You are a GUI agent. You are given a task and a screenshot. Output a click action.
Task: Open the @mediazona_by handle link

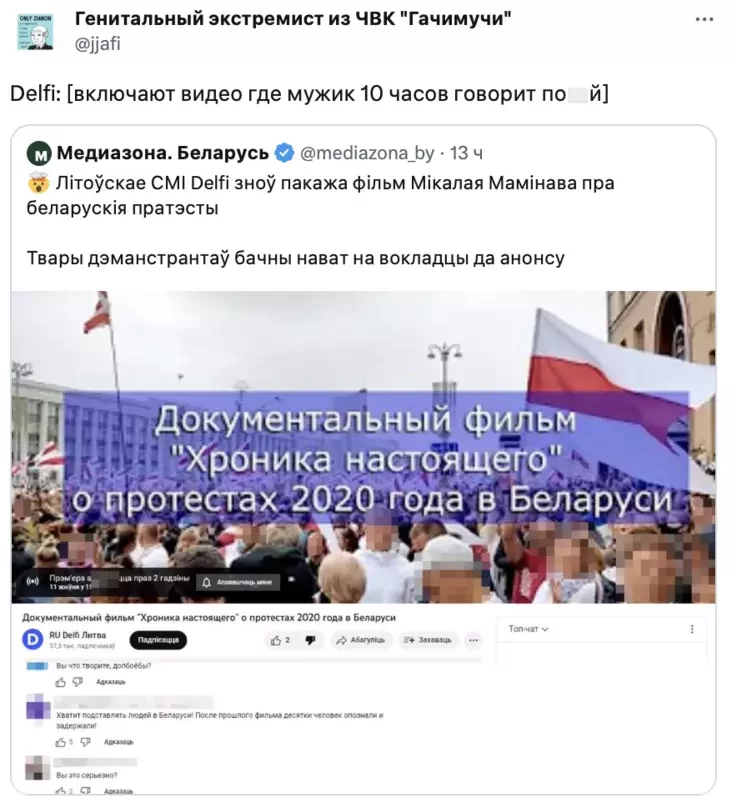[x=367, y=153]
